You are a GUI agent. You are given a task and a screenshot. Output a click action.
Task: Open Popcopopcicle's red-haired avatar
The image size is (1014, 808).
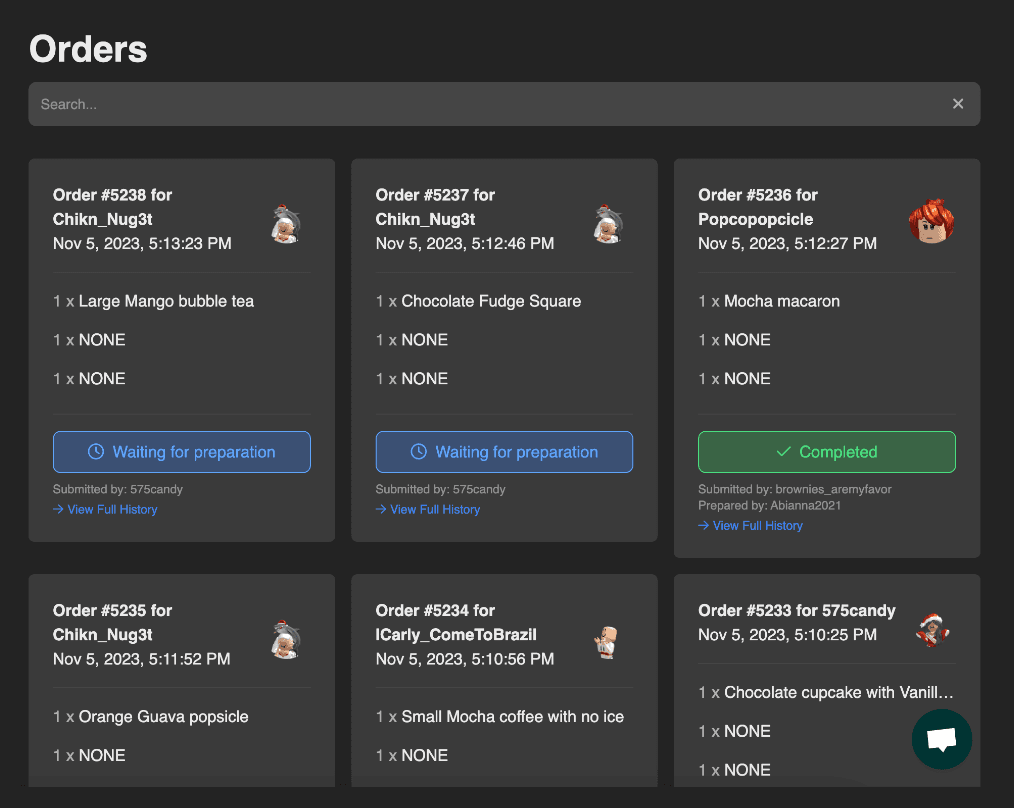click(x=931, y=222)
